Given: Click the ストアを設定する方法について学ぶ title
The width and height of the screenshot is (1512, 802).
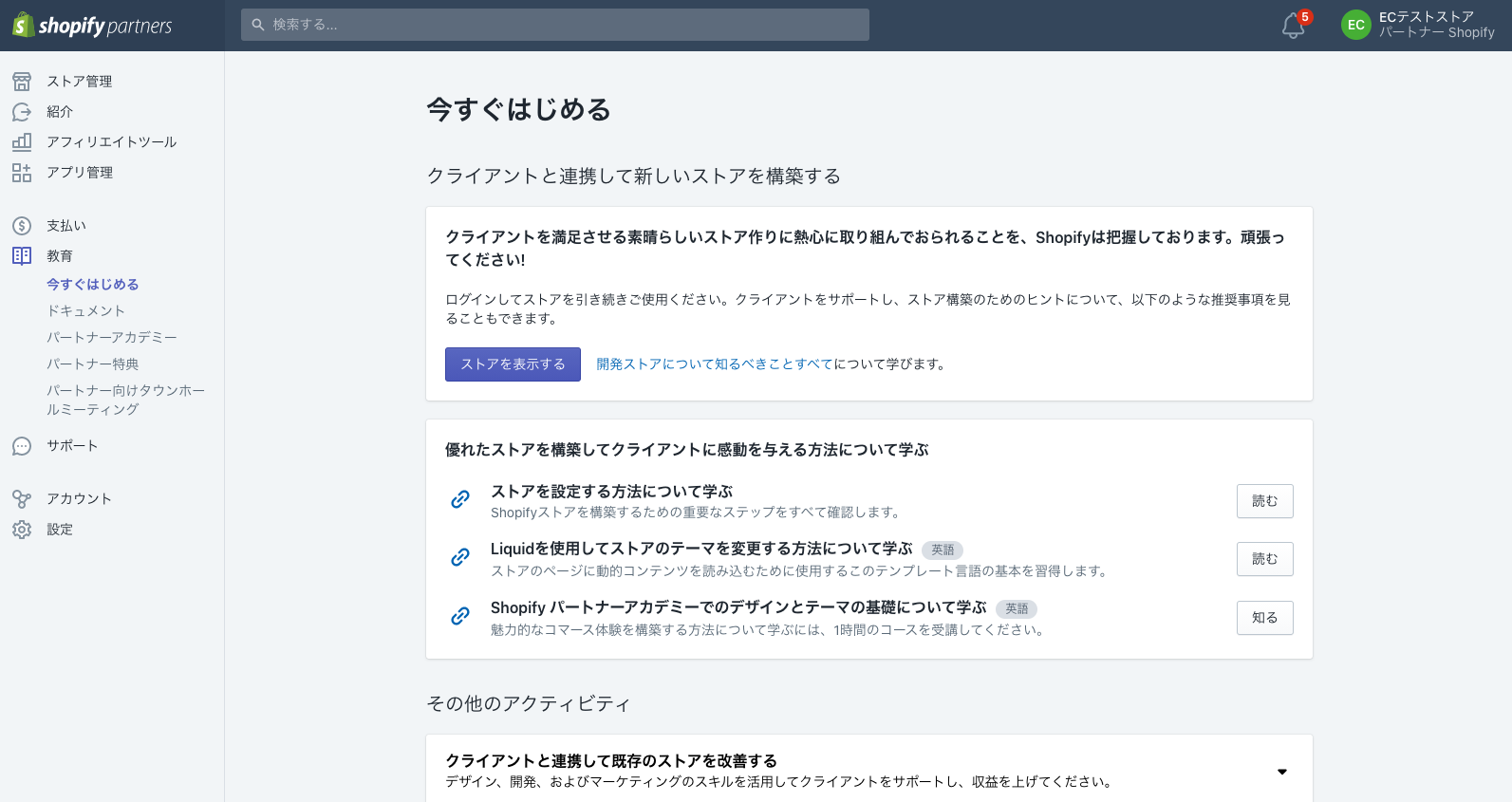Looking at the screenshot, I should (x=612, y=492).
